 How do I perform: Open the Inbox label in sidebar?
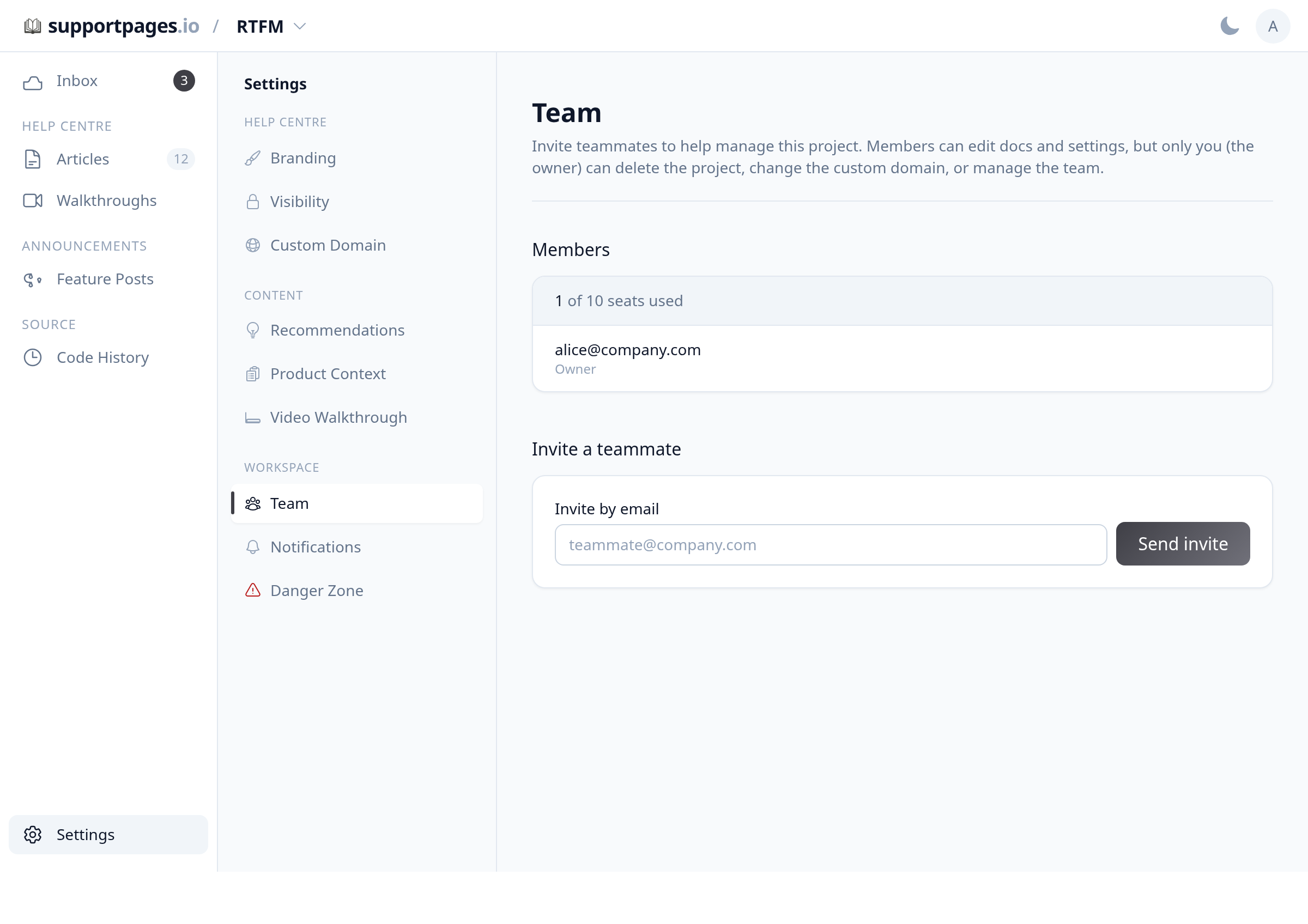[x=77, y=81]
